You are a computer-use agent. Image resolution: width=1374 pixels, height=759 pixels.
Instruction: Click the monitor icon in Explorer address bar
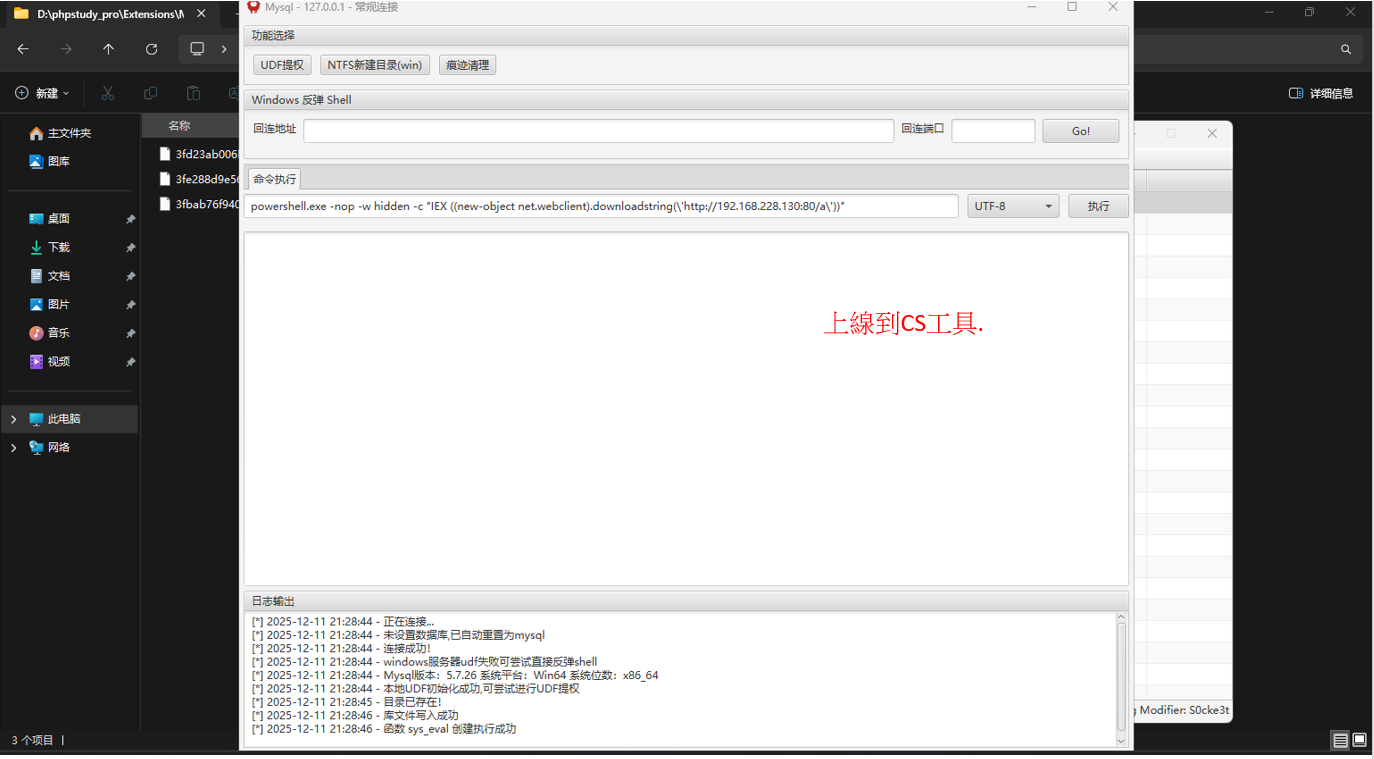198,49
